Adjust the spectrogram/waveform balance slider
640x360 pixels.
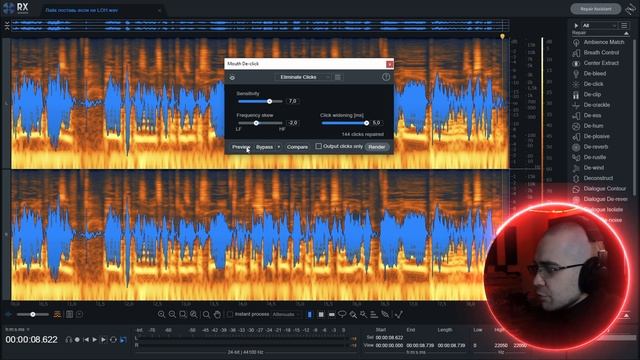[33, 314]
